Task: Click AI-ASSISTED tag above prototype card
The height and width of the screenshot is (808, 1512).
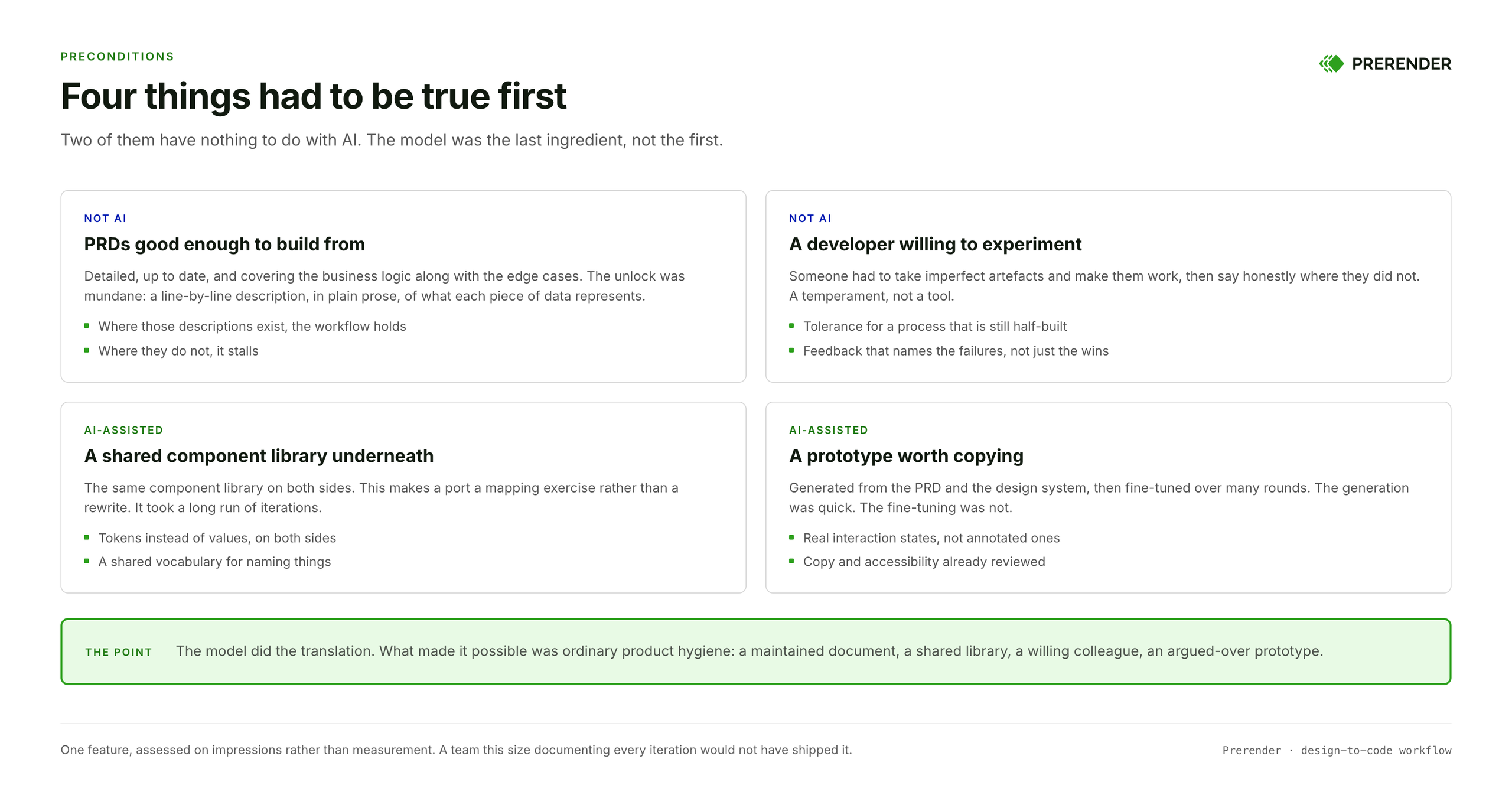Action: click(829, 430)
